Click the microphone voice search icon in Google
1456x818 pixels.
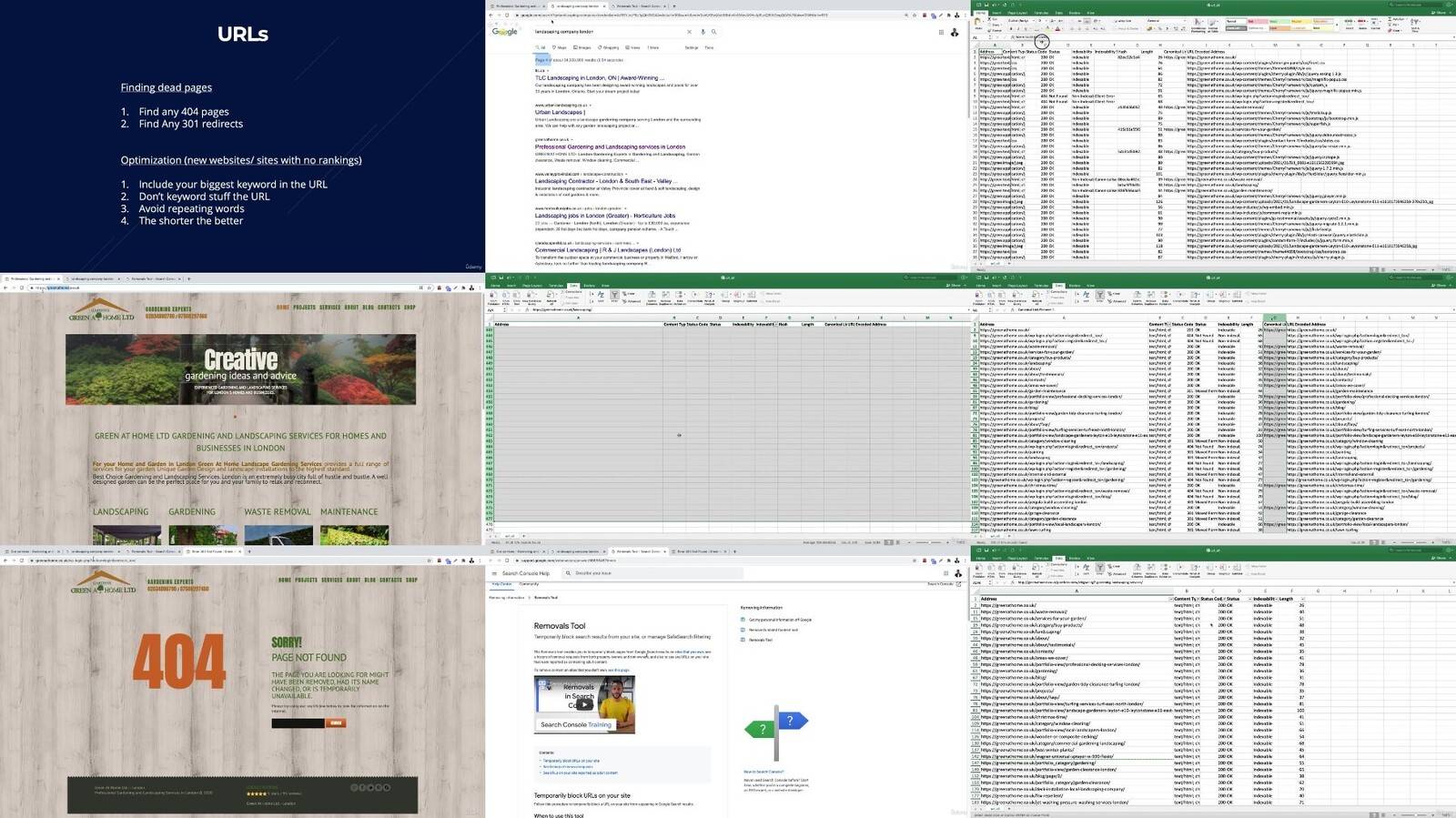(x=704, y=32)
